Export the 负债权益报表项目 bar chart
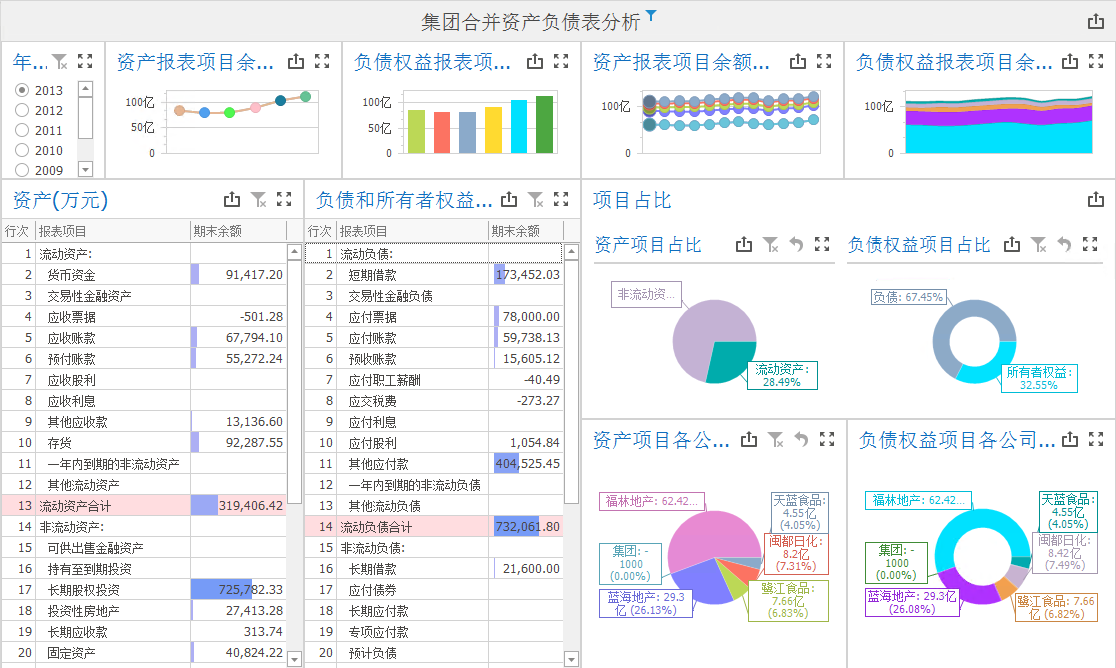1116x668 pixels. click(x=534, y=61)
